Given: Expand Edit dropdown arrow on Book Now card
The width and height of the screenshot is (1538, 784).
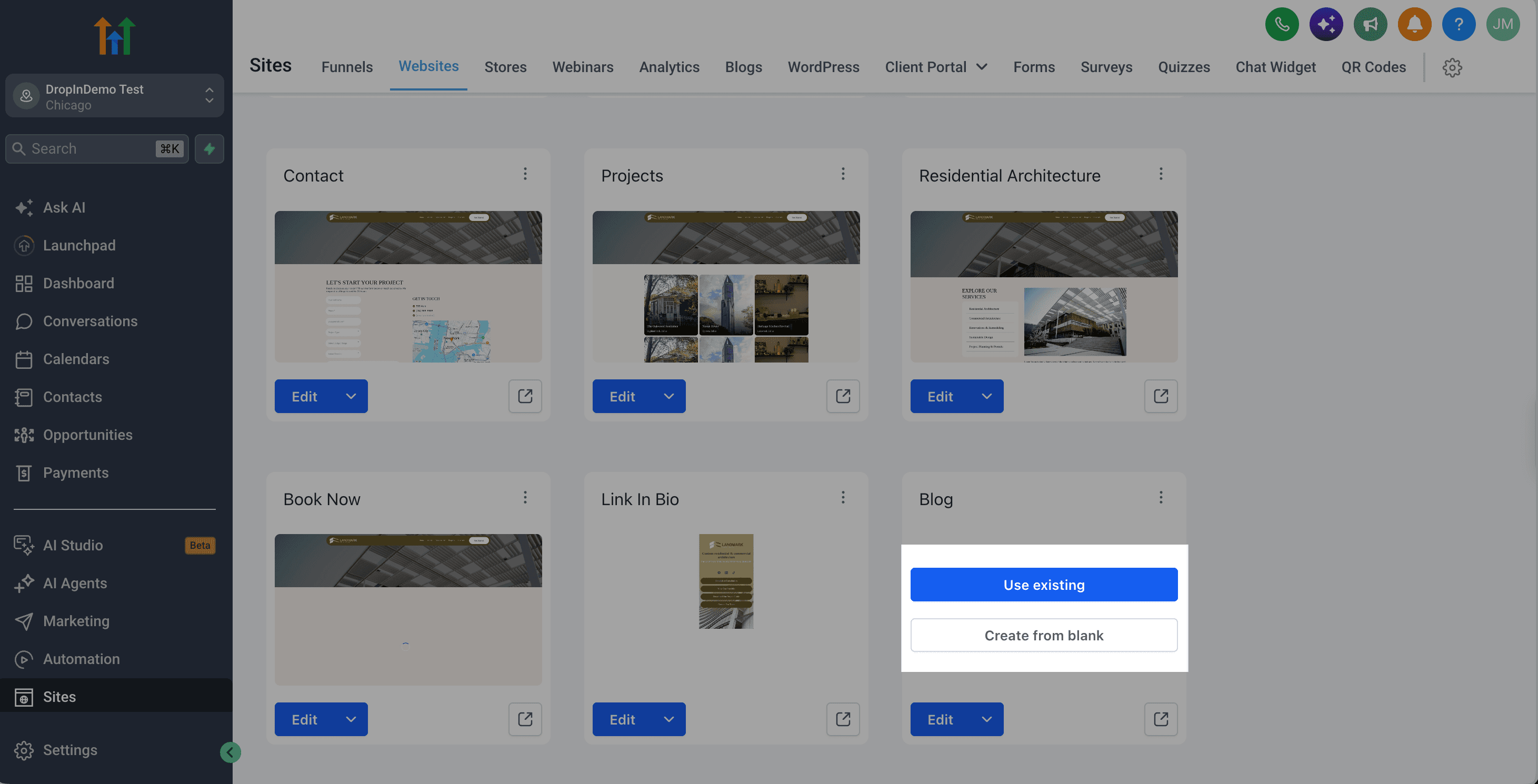Looking at the screenshot, I should click(x=351, y=720).
